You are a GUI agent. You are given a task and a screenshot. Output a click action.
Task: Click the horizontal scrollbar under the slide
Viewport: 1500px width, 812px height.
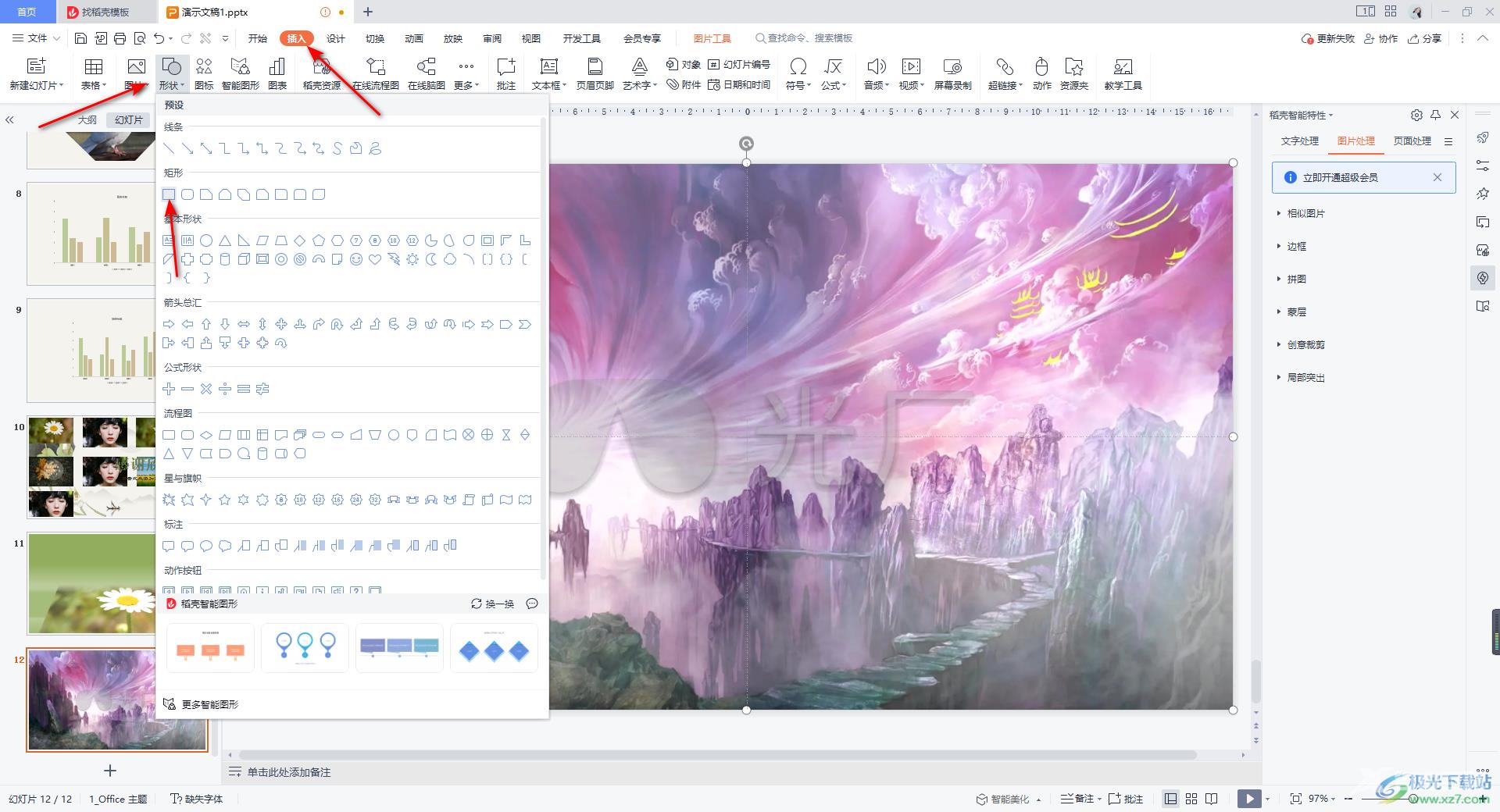pyautogui.click(x=717, y=755)
